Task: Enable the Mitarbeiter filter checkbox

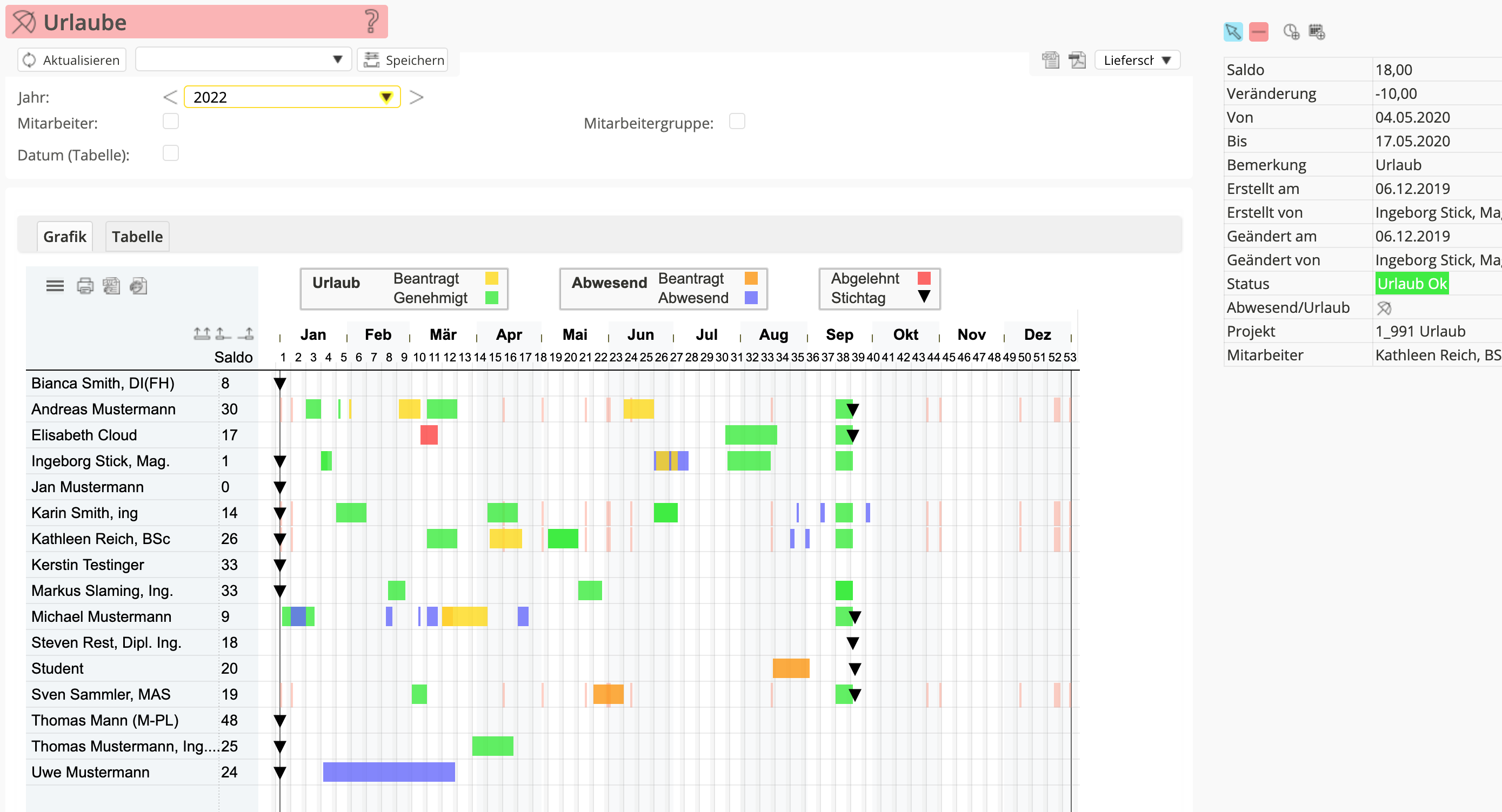Action: (171, 122)
